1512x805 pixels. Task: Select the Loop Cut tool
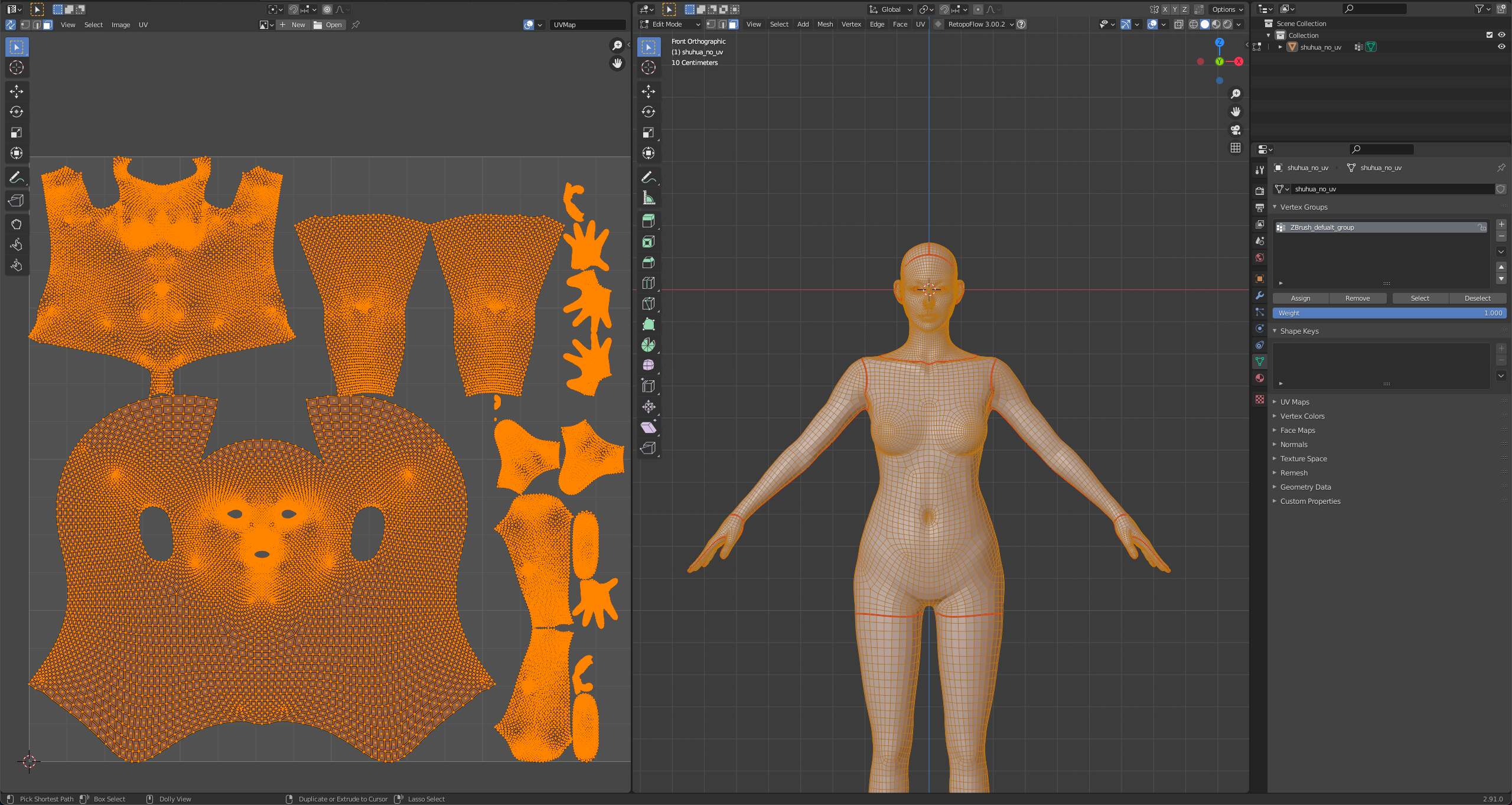pyautogui.click(x=649, y=283)
